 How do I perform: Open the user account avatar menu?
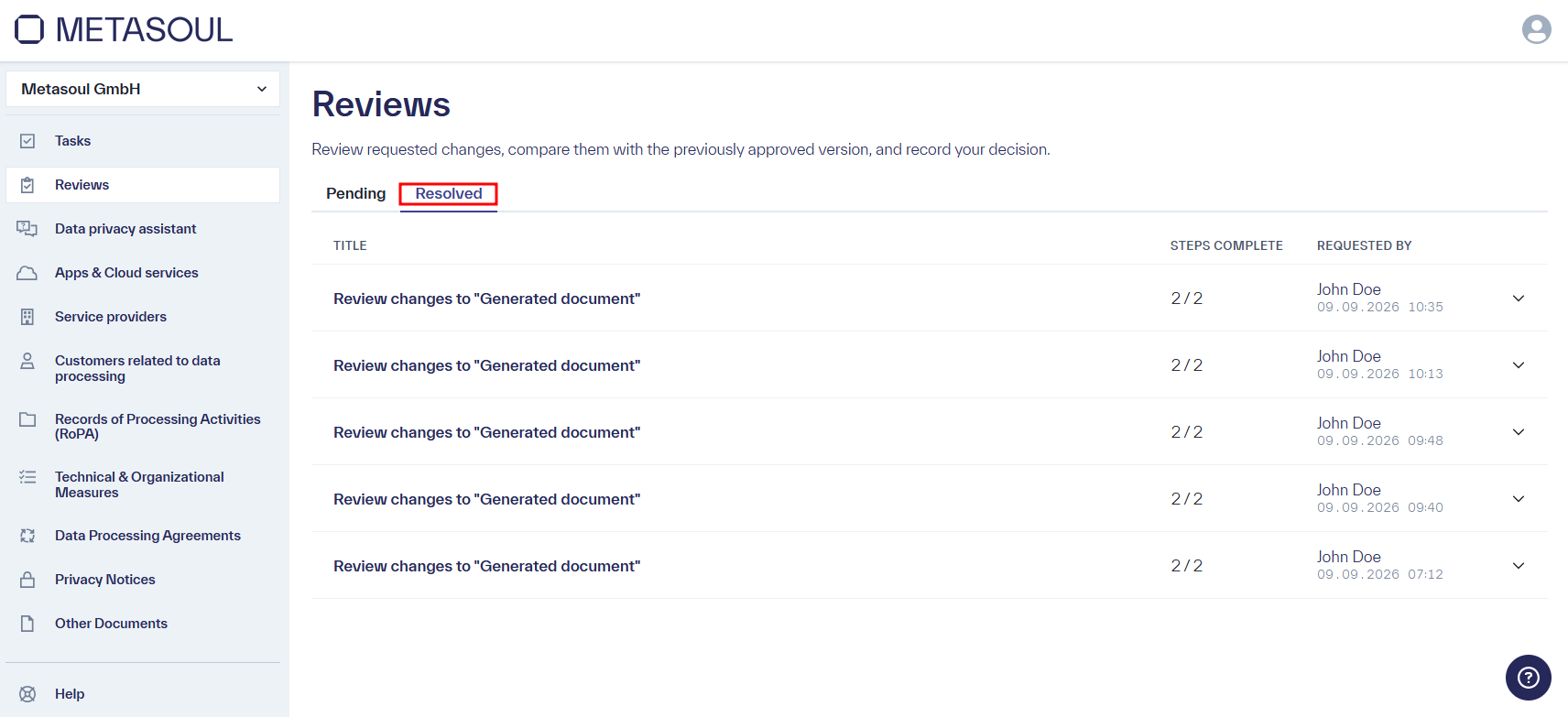coord(1536,29)
